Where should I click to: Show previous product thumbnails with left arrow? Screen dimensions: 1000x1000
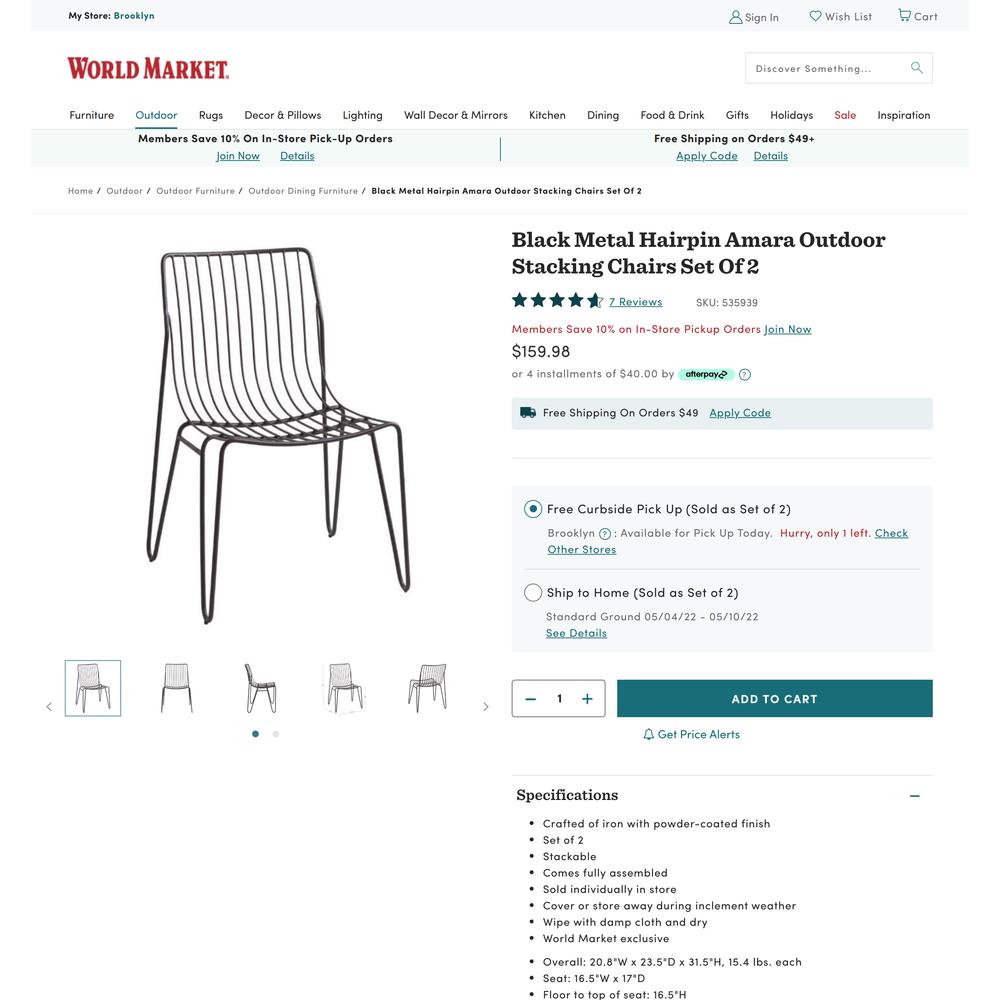point(49,707)
